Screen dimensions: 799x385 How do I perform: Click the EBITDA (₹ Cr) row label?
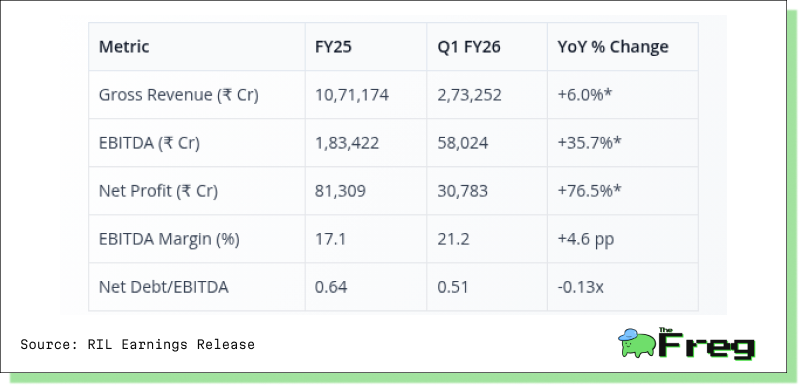(x=149, y=143)
